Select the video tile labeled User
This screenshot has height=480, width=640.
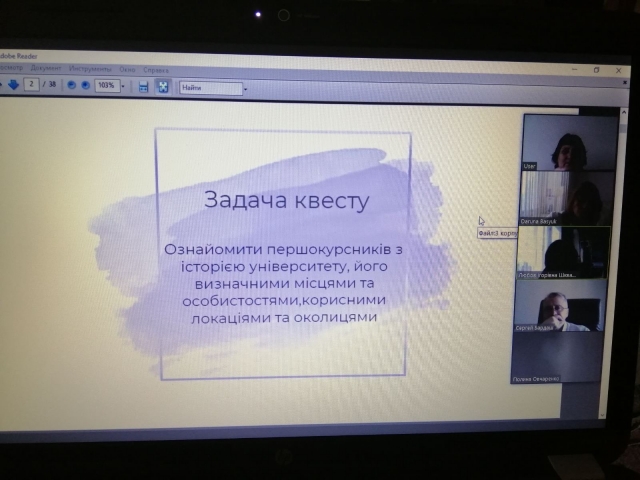[x=570, y=142]
